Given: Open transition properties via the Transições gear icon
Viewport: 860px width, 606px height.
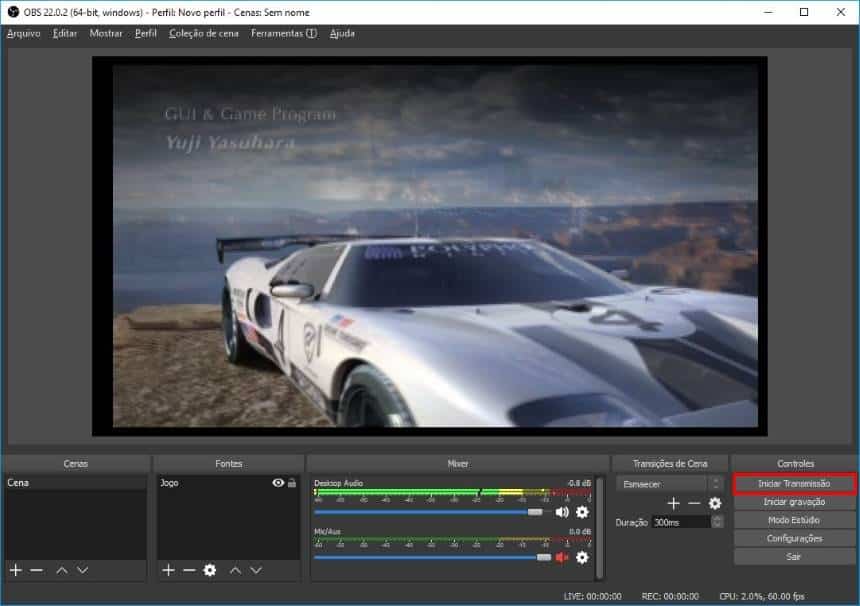Looking at the screenshot, I should [715, 503].
